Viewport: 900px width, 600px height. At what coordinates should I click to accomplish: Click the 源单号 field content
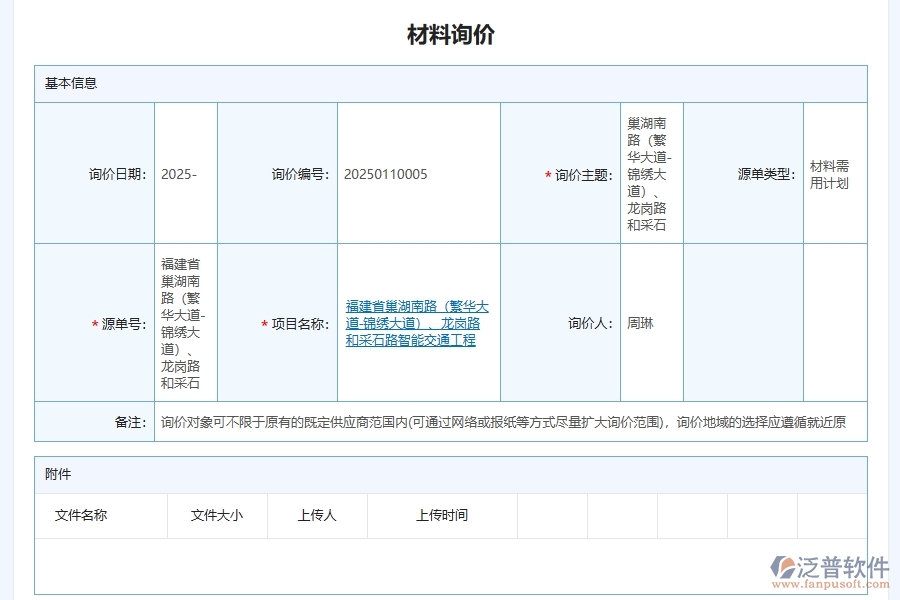tap(186, 322)
